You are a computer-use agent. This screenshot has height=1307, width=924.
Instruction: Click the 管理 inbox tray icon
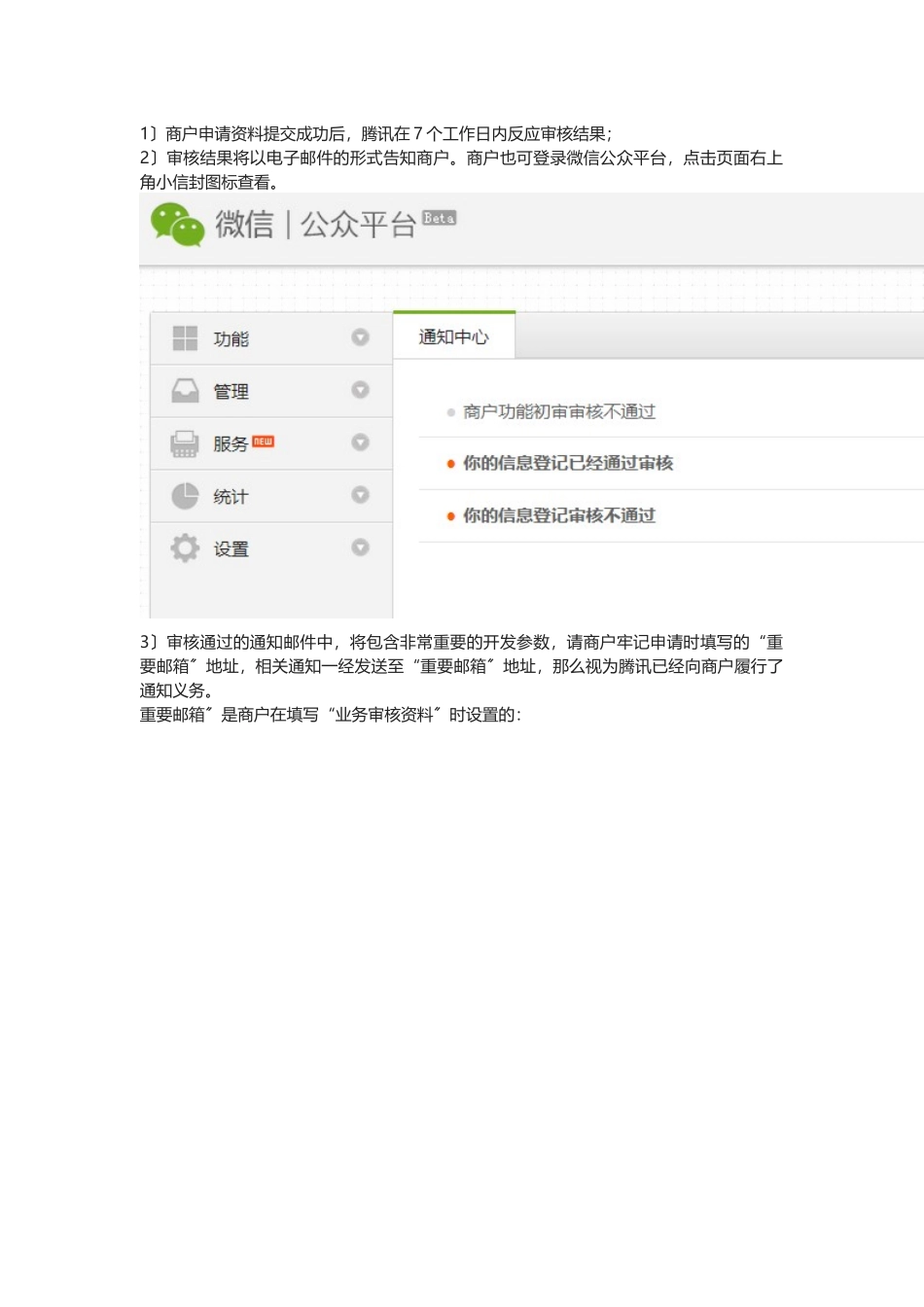pyautogui.click(x=185, y=391)
